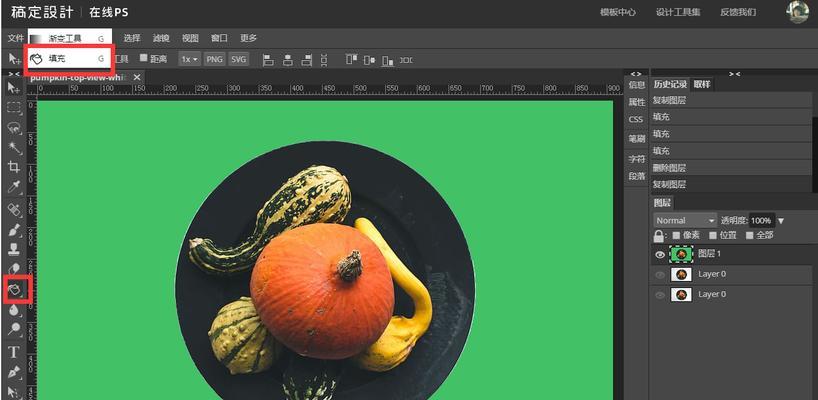Tick the 全部 lock checkbox
Image resolution: width=818 pixels, height=400 pixels.
tap(750, 235)
